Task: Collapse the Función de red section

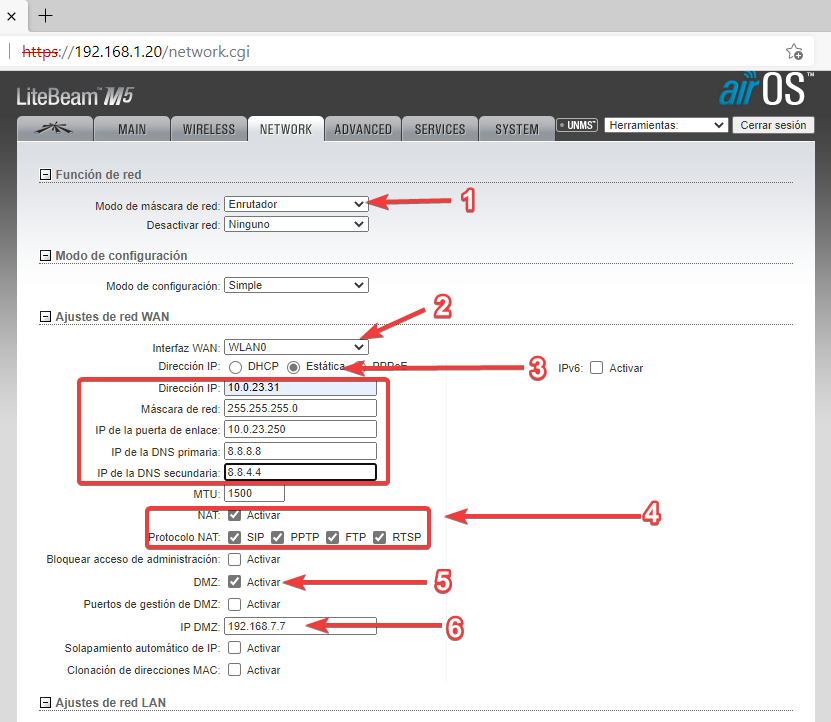Action: (45, 175)
